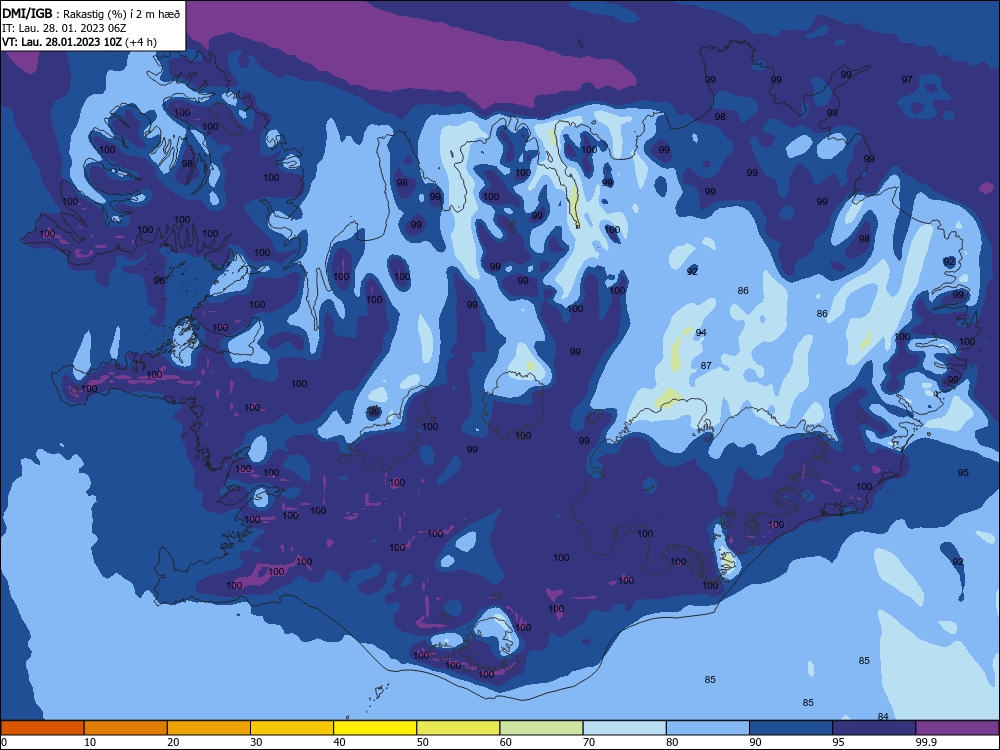Click the 95–99.9% navy legend swatch
The height and width of the screenshot is (750, 1000).
(x=874, y=728)
